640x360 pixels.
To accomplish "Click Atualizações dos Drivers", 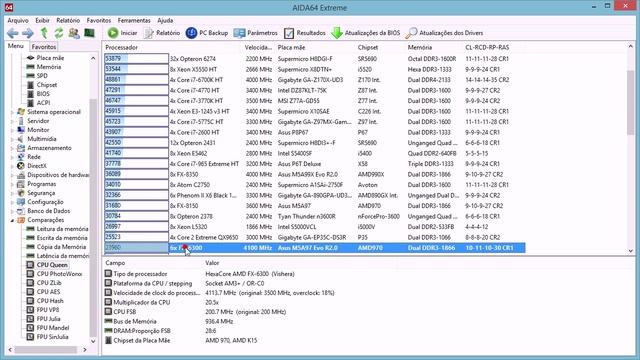I will tap(444, 33).
